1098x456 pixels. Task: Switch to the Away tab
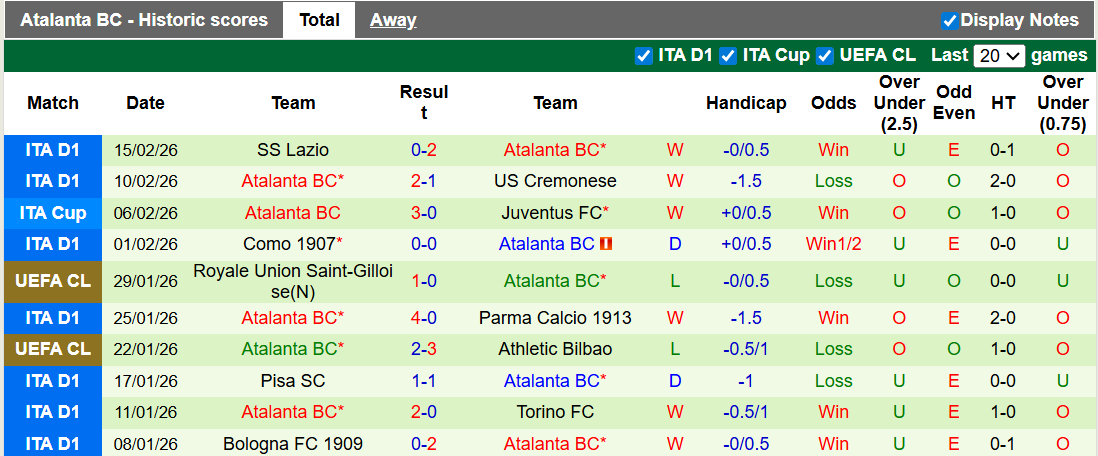point(393,20)
